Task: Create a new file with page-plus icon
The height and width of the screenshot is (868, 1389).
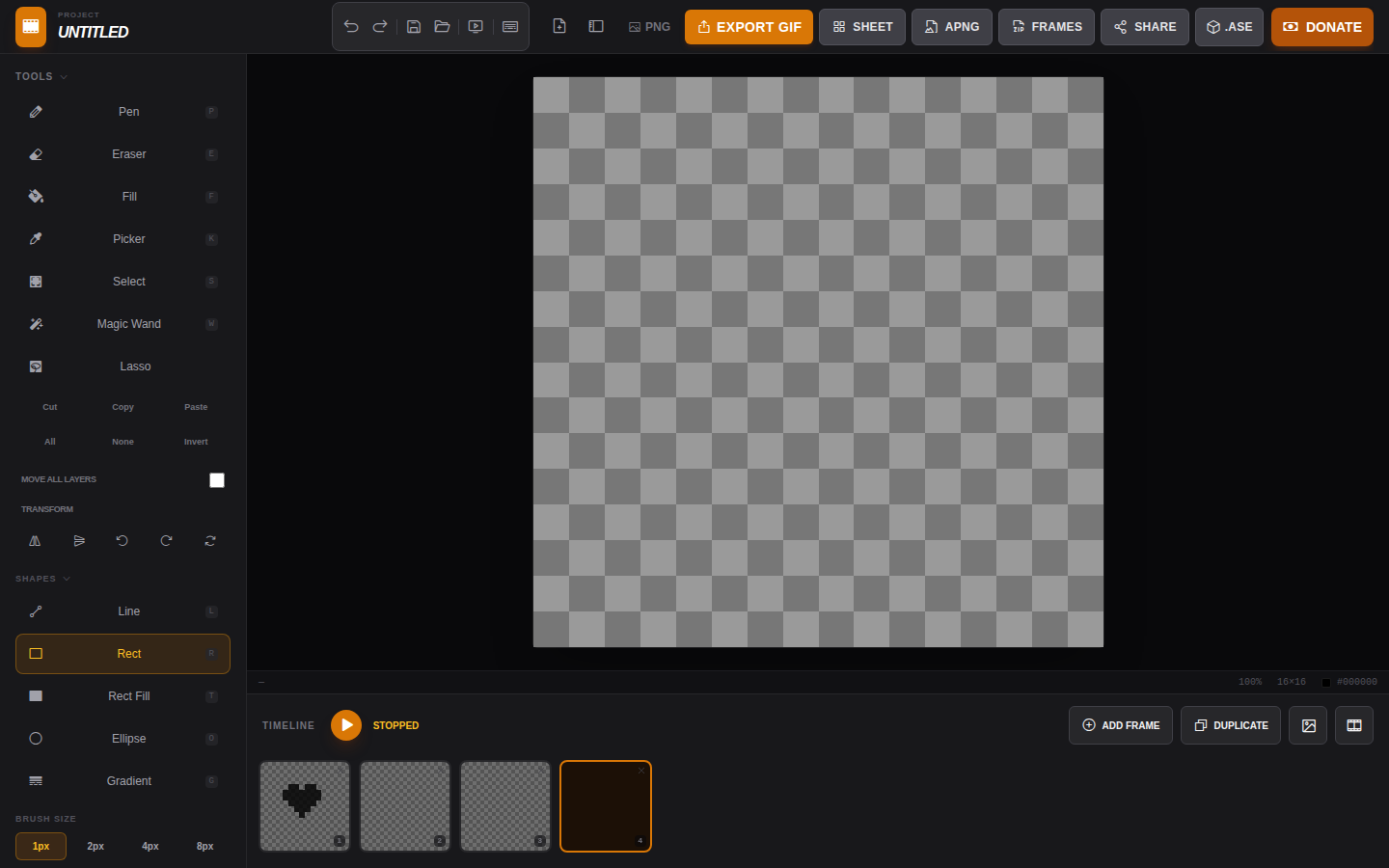Action: coord(559,27)
